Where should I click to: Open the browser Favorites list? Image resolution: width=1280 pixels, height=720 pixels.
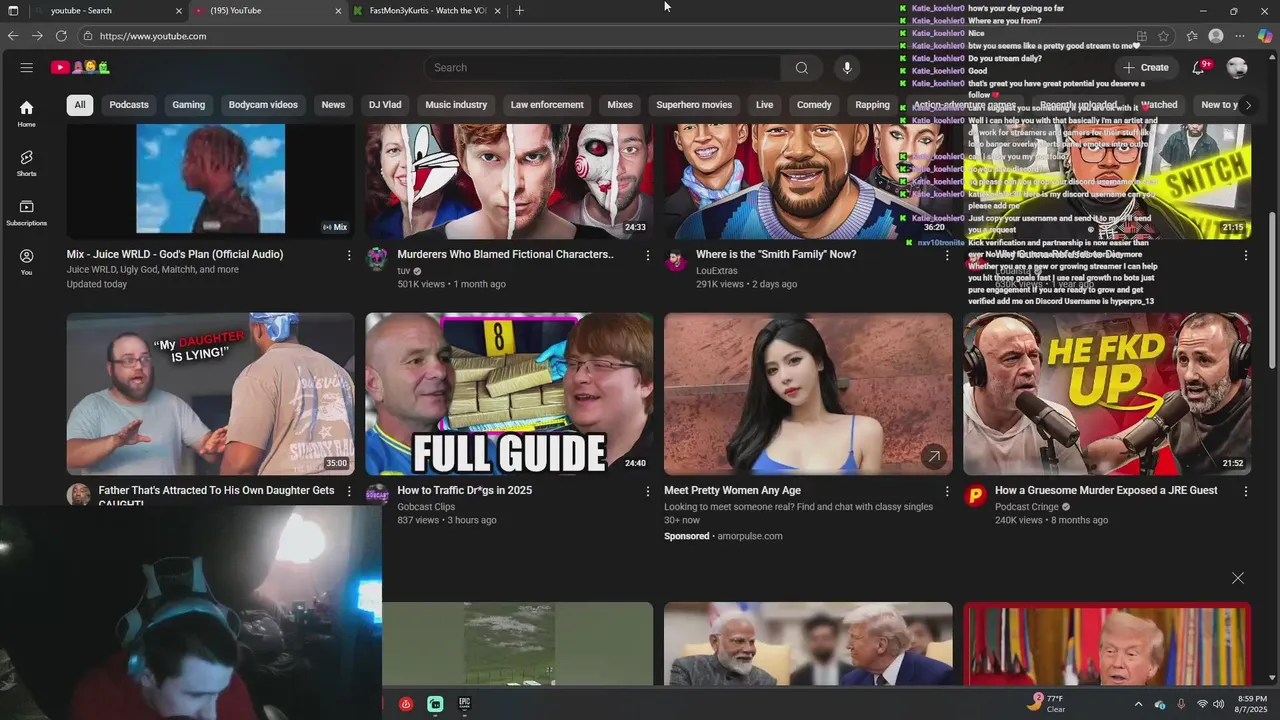[x=1192, y=36]
